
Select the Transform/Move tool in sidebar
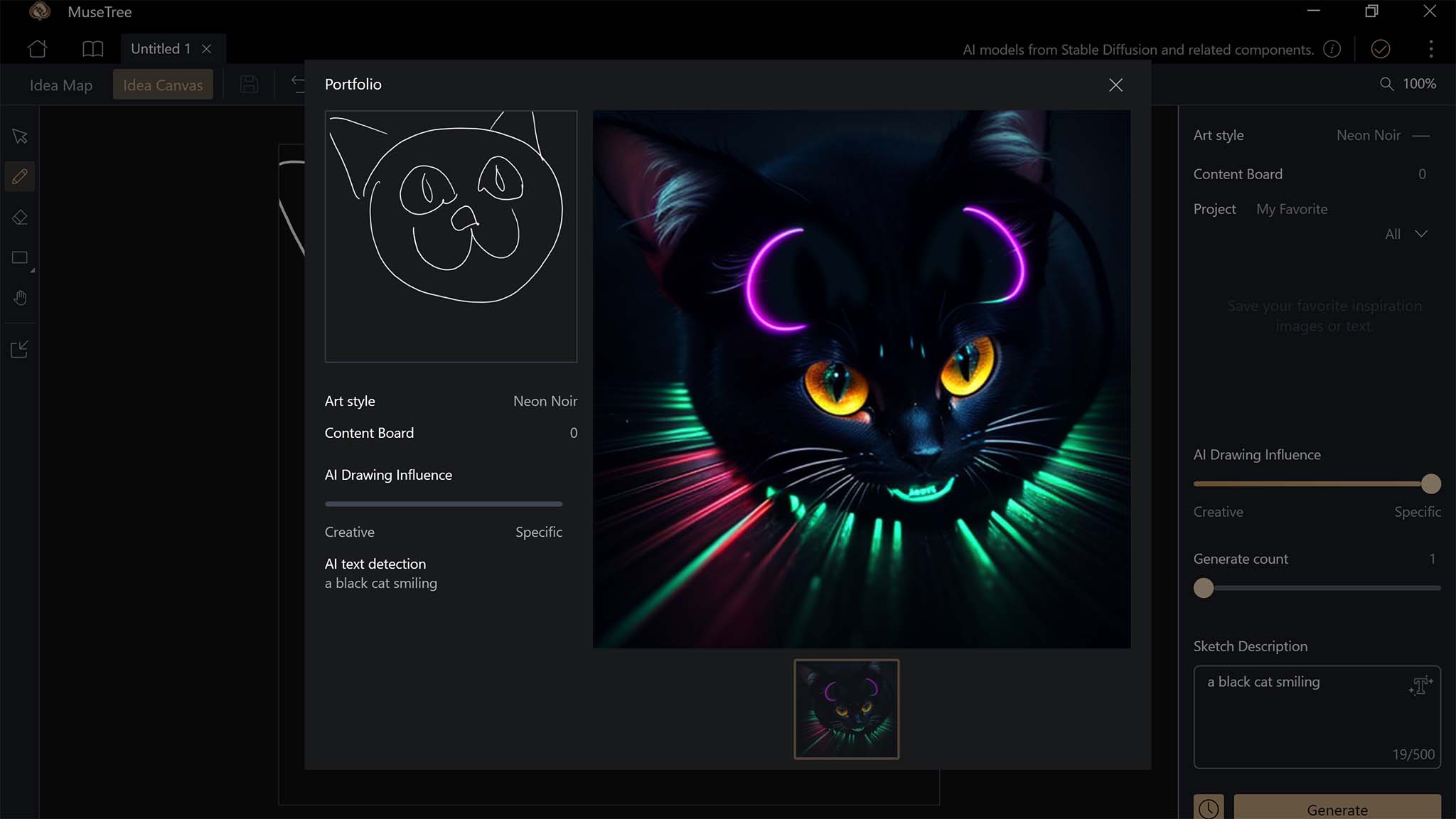(19, 136)
